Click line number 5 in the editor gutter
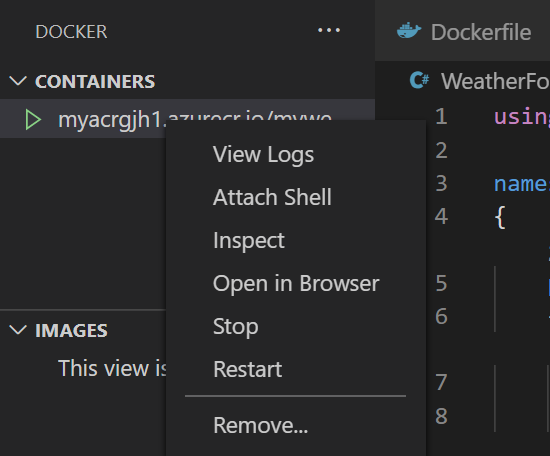 441,283
